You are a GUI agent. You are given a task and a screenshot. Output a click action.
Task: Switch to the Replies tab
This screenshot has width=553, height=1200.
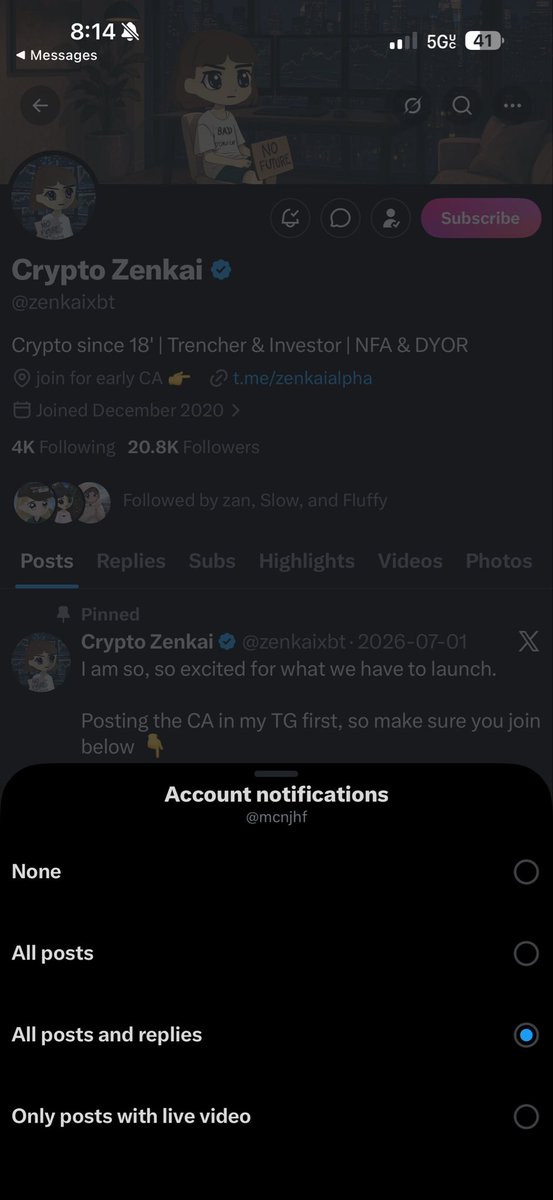131,561
